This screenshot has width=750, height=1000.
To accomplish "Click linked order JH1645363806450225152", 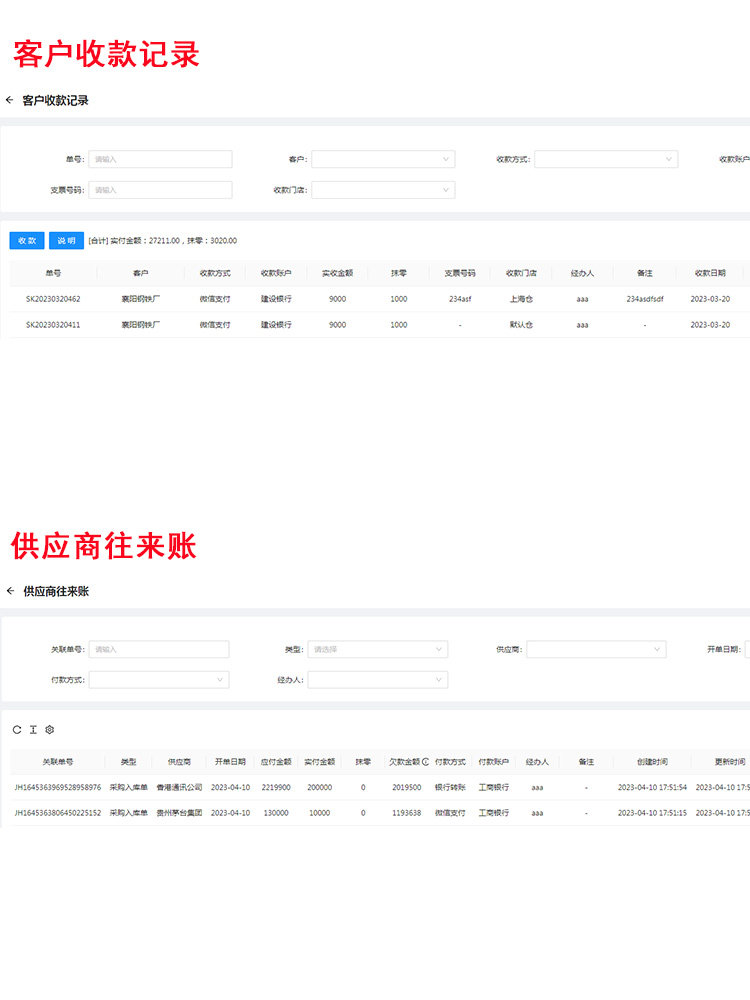I will (x=58, y=813).
